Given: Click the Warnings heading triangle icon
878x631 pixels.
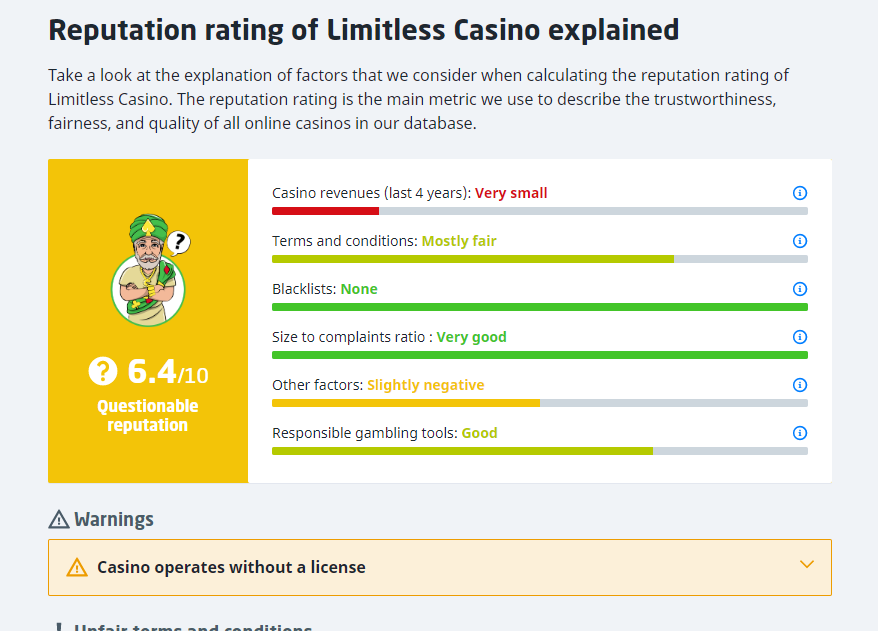Looking at the screenshot, I should (59, 520).
